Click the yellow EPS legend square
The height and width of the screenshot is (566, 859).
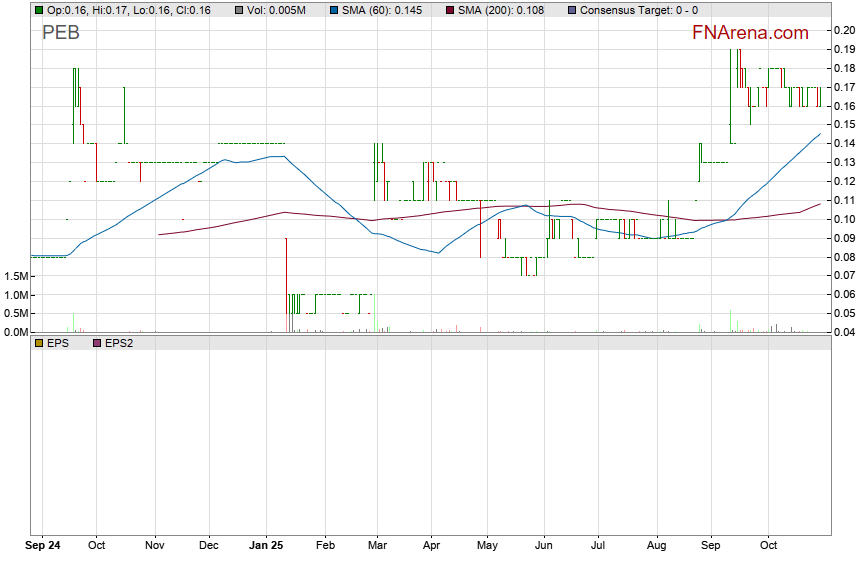point(38,343)
